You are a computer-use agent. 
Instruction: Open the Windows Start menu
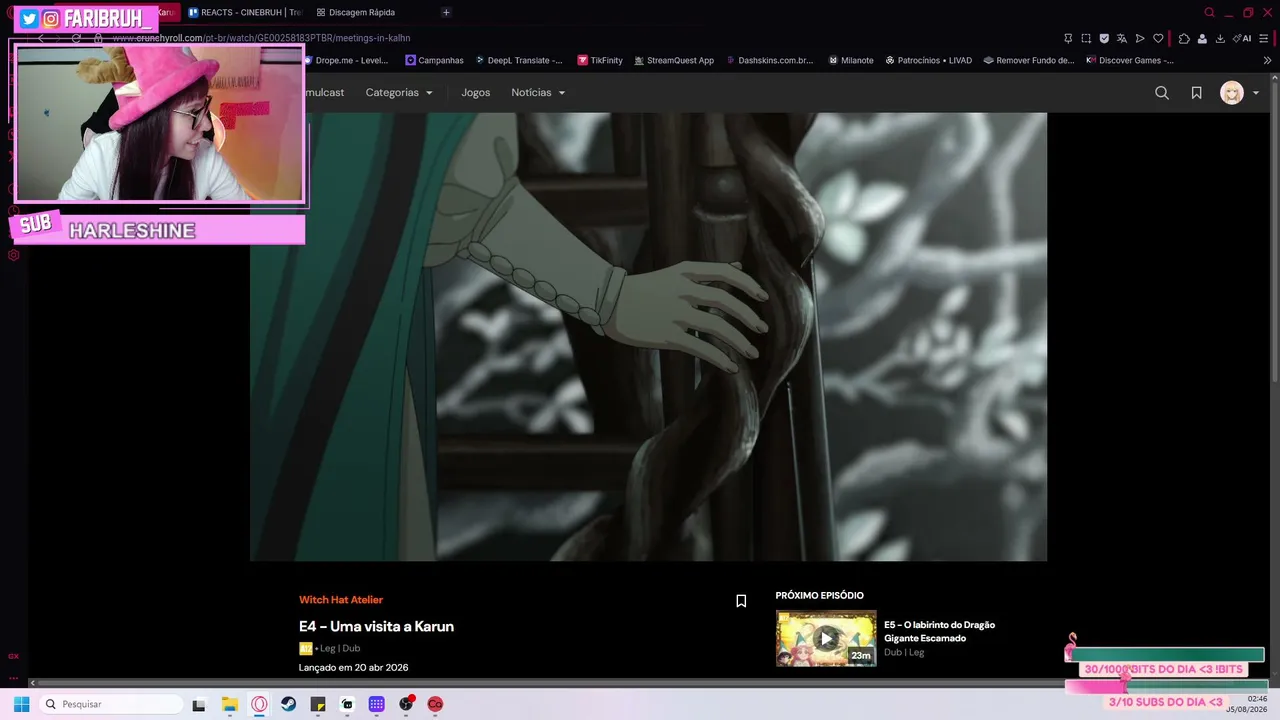click(21, 704)
